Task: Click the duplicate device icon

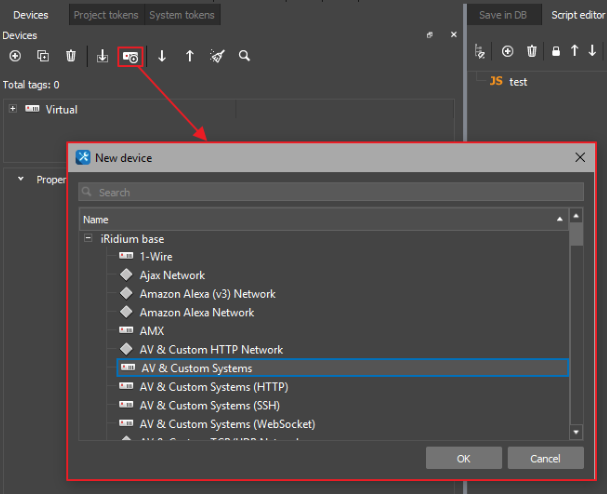Action: click(43, 56)
